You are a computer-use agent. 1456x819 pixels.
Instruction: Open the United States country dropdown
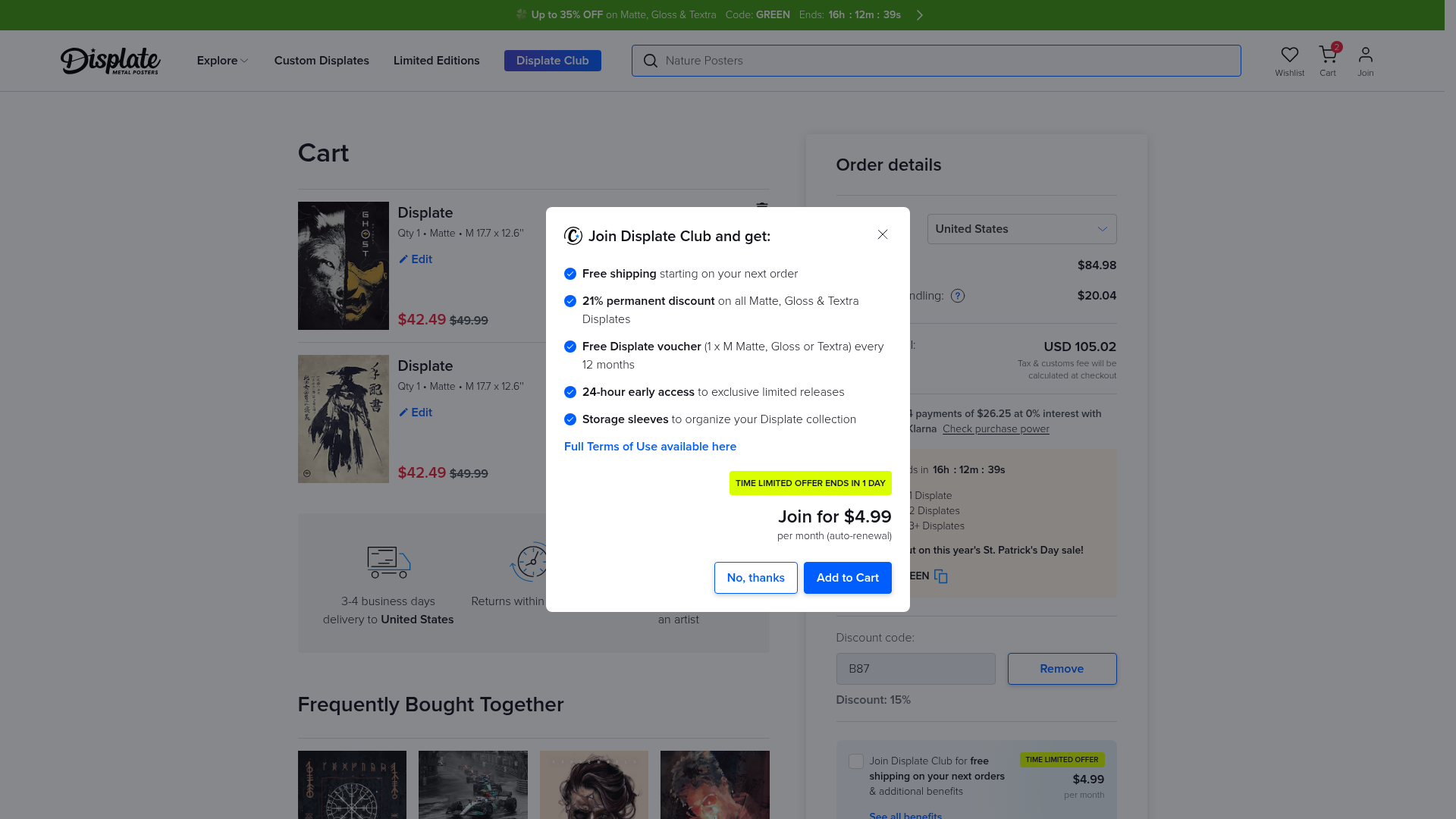pos(1021,229)
